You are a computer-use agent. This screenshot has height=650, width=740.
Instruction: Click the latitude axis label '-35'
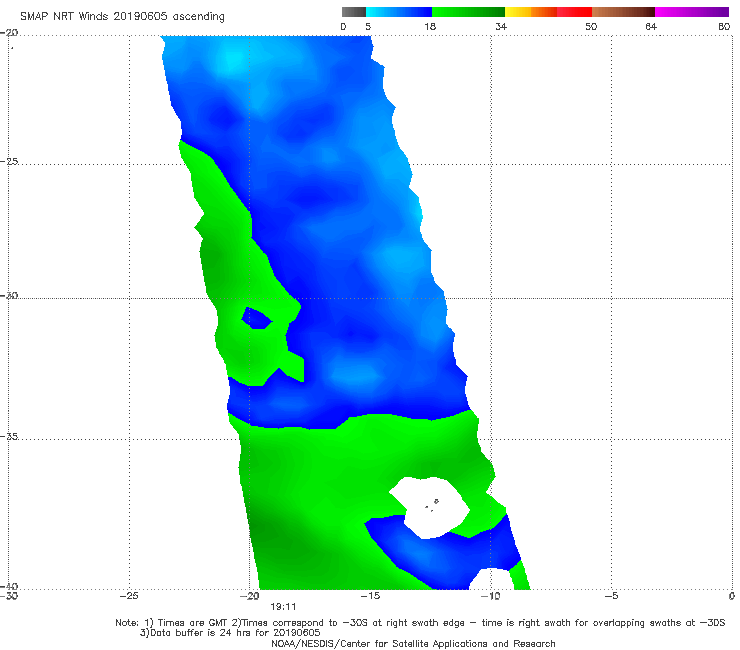pyautogui.click(x=9, y=436)
